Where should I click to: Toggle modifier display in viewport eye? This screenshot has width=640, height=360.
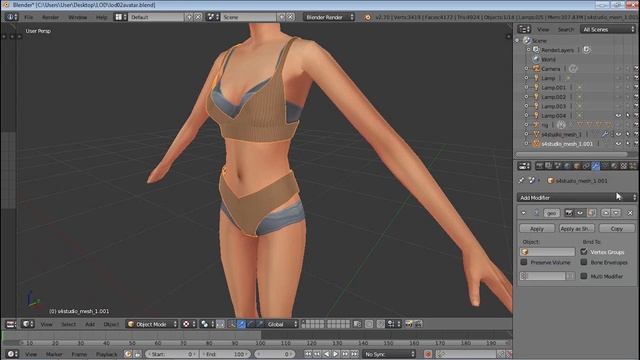(x=580, y=213)
